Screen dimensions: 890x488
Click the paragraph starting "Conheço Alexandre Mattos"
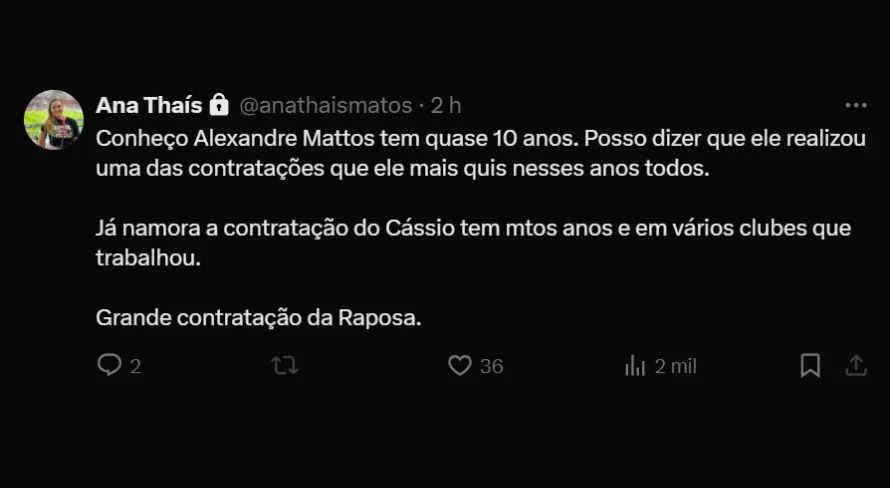480,153
